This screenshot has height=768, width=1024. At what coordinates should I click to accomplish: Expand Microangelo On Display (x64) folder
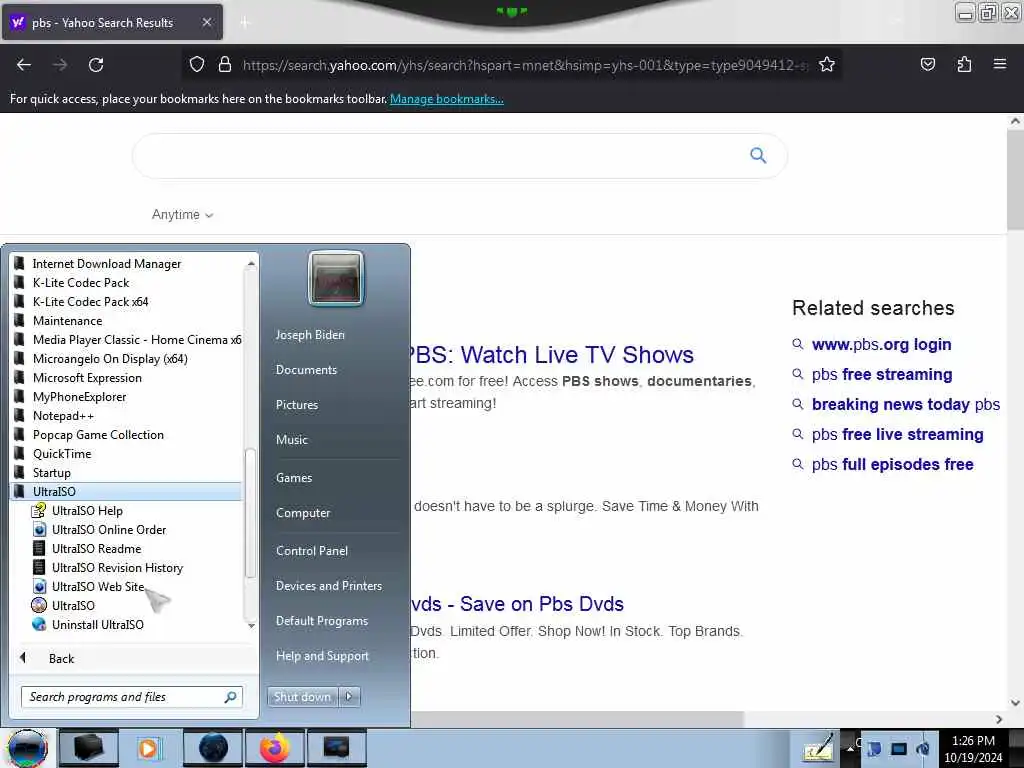(127, 359)
